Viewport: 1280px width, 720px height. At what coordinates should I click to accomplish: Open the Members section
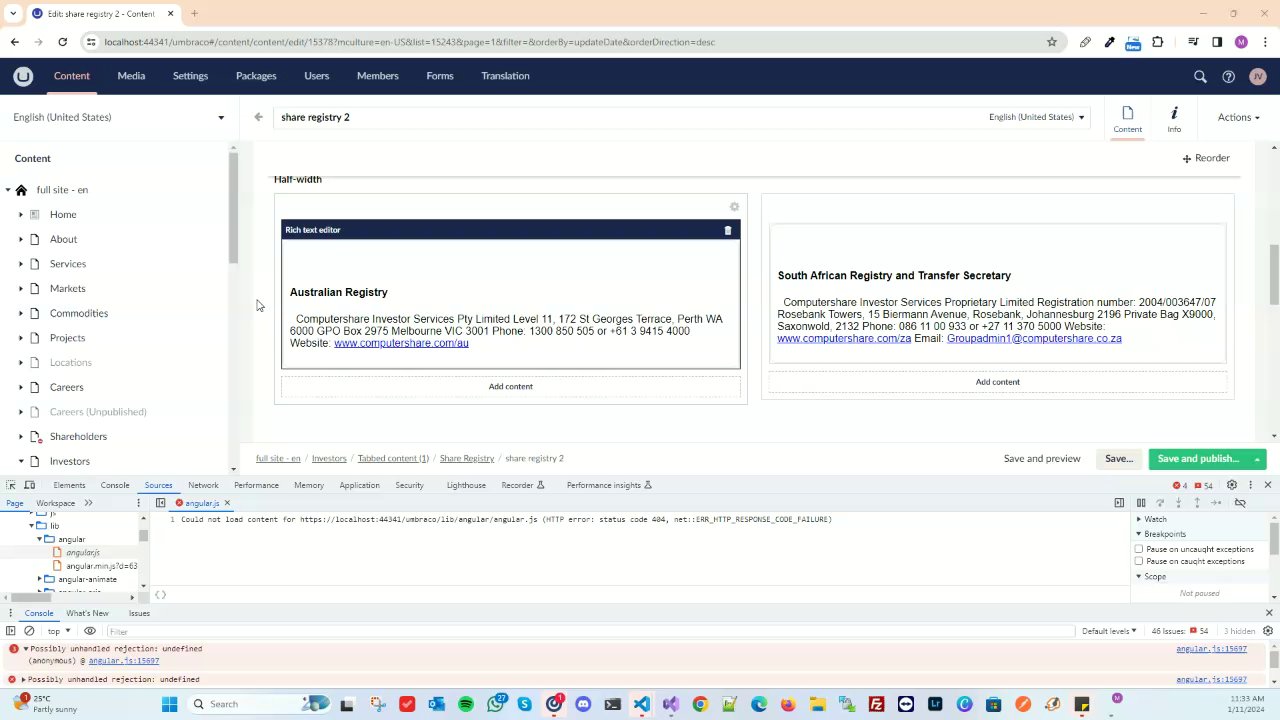click(378, 76)
